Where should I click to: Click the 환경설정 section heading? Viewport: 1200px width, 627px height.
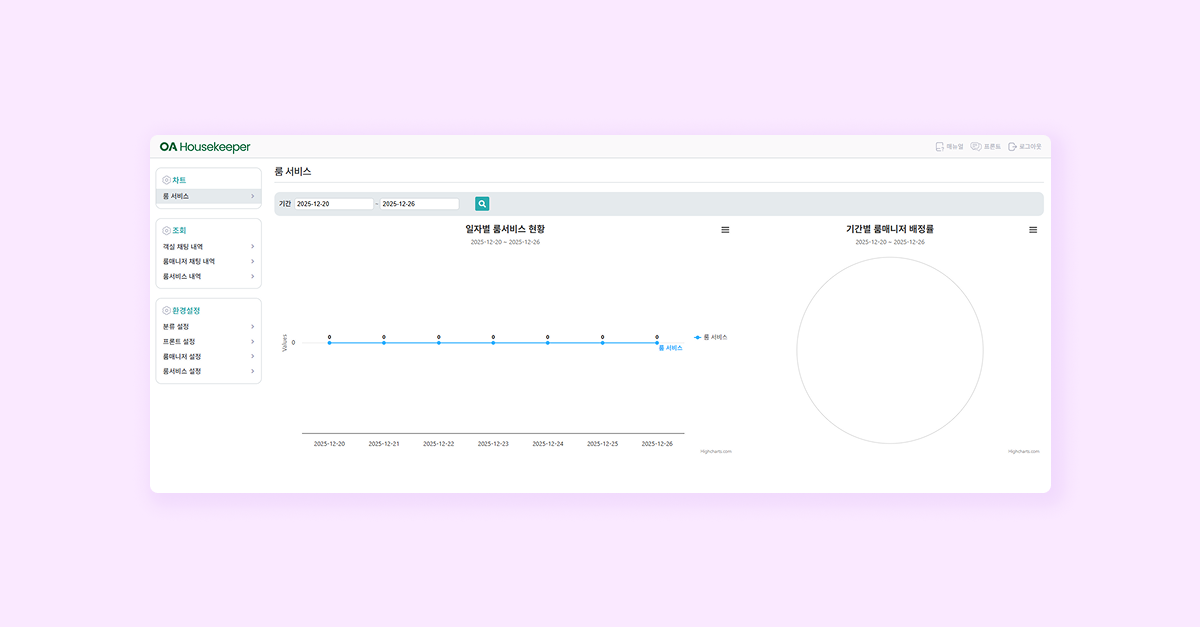coord(186,311)
